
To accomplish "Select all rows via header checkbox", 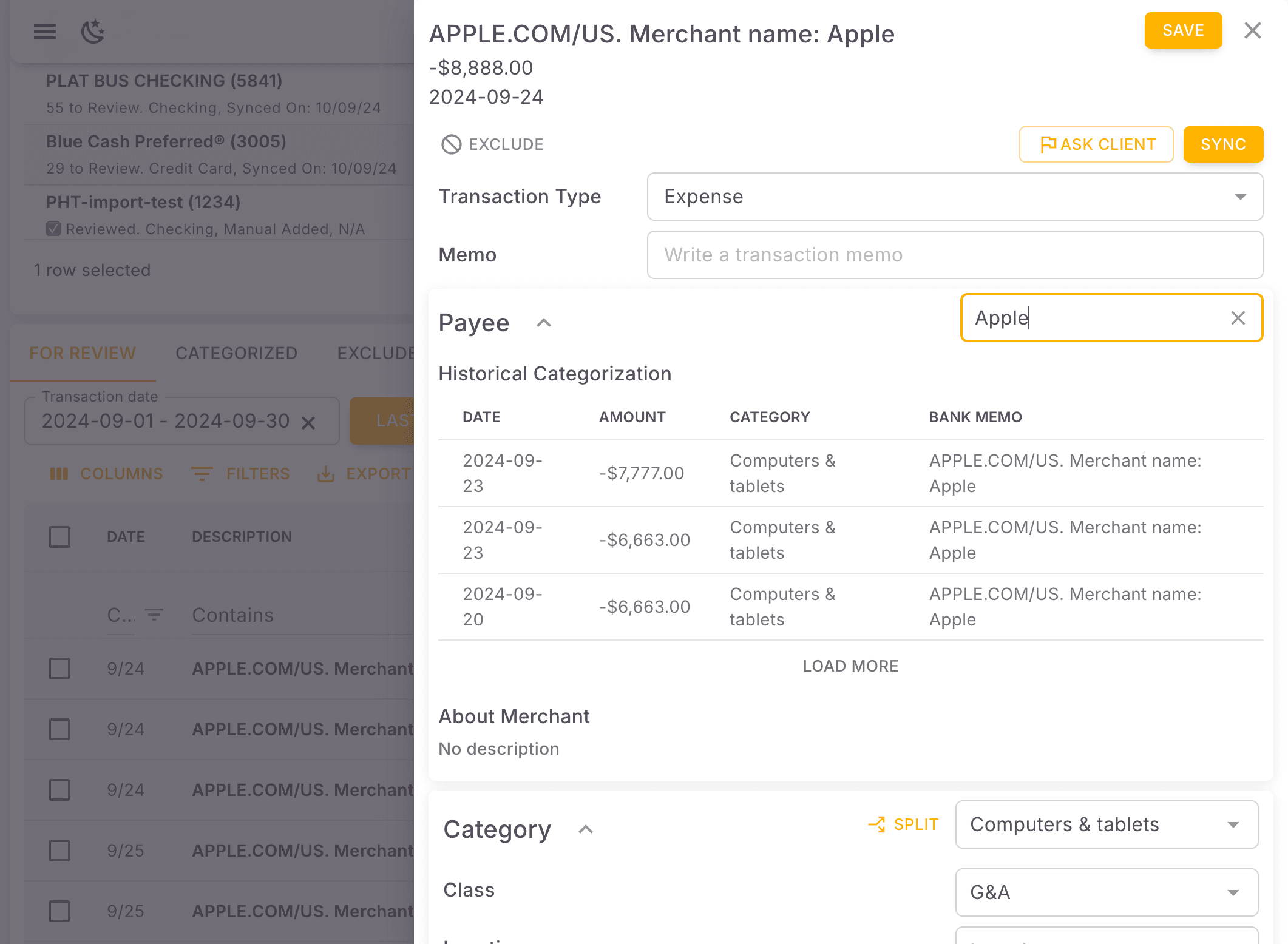I will tap(59, 536).
